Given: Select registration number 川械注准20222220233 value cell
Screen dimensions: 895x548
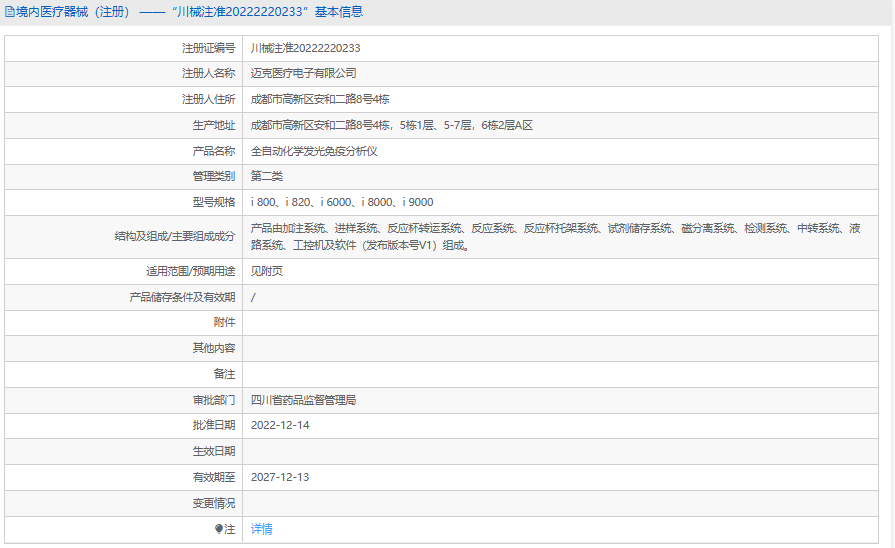Looking at the screenshot, I should [x=561, y=49].
